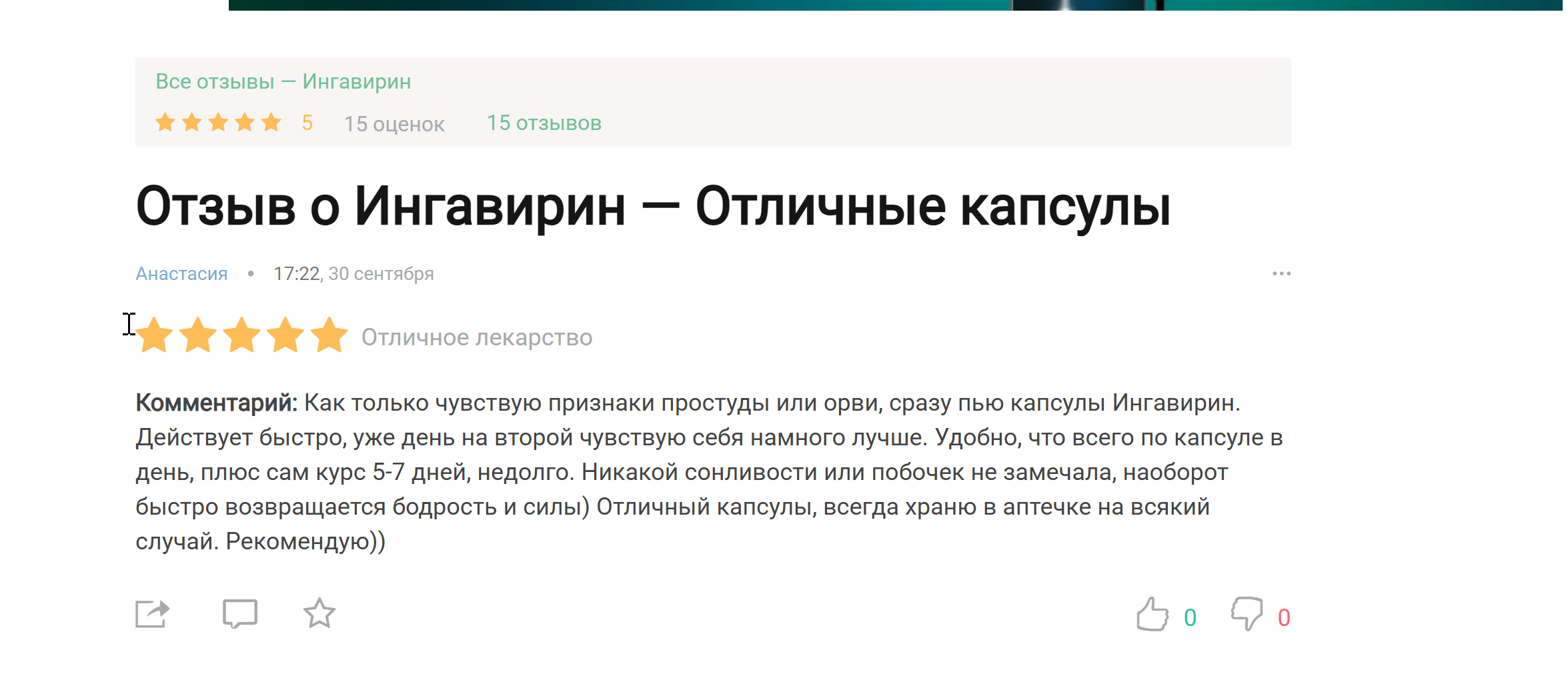Click the review's large five-star rating
This screenshot has width=1568, height=696.
click(x=242, y=335)
